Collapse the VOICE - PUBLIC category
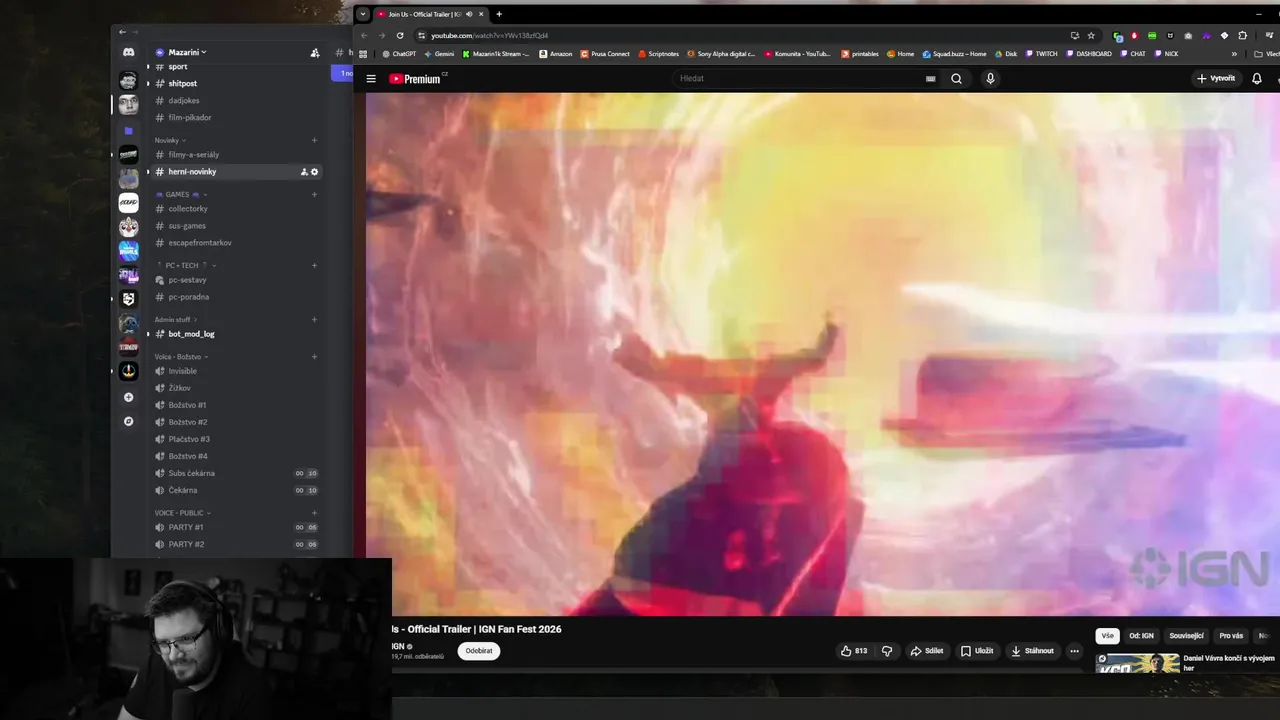 click(x=182, y=512)
